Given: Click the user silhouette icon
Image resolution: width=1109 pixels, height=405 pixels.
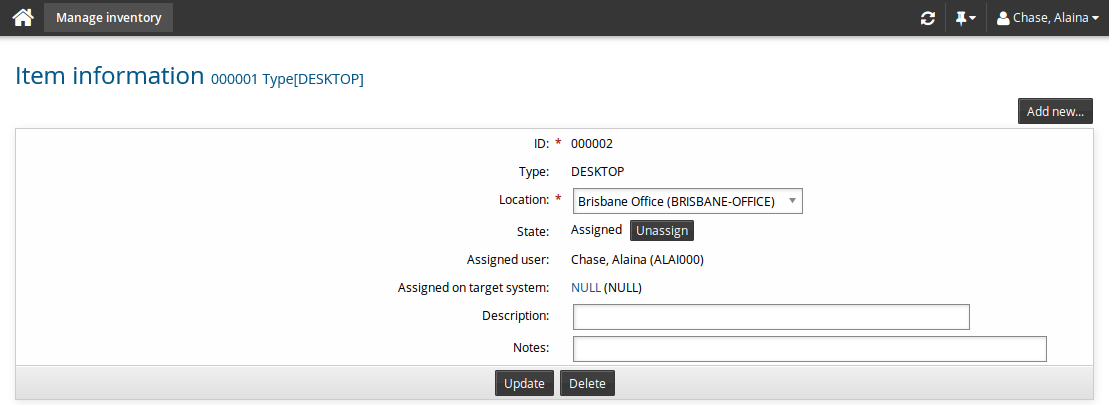Looking at the screenshot, I should tap(1003, 18).
